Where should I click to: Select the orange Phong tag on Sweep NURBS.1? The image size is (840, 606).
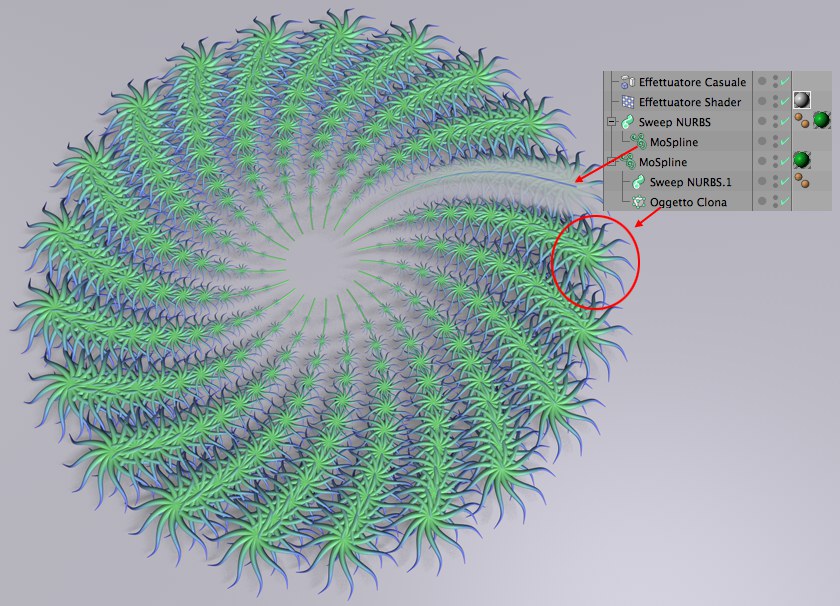tap(801, 181)
